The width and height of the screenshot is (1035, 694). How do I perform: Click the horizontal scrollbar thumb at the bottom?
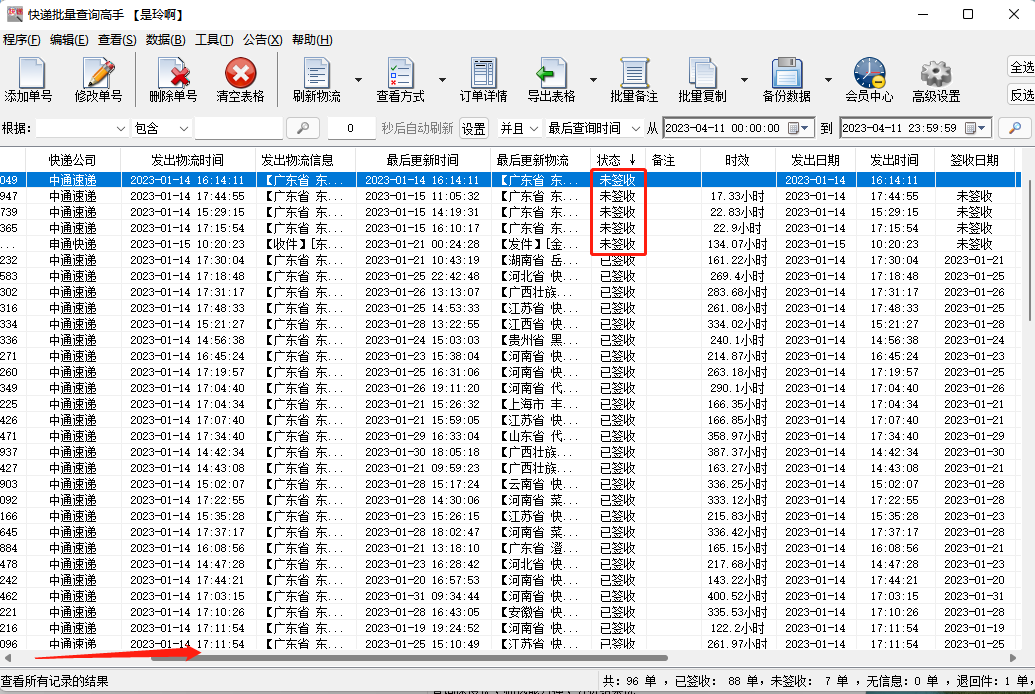[x=408, y=658]
